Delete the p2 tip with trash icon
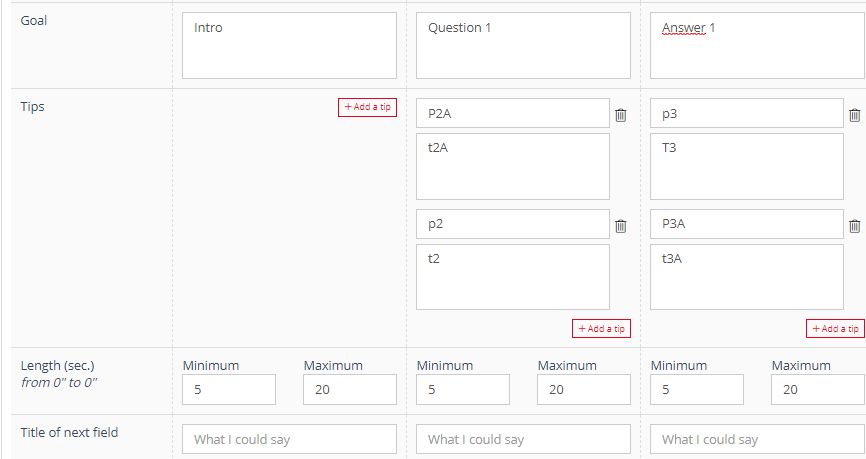Image resolution: width=866 pixels, height=459 pixels. click(621, 226)
